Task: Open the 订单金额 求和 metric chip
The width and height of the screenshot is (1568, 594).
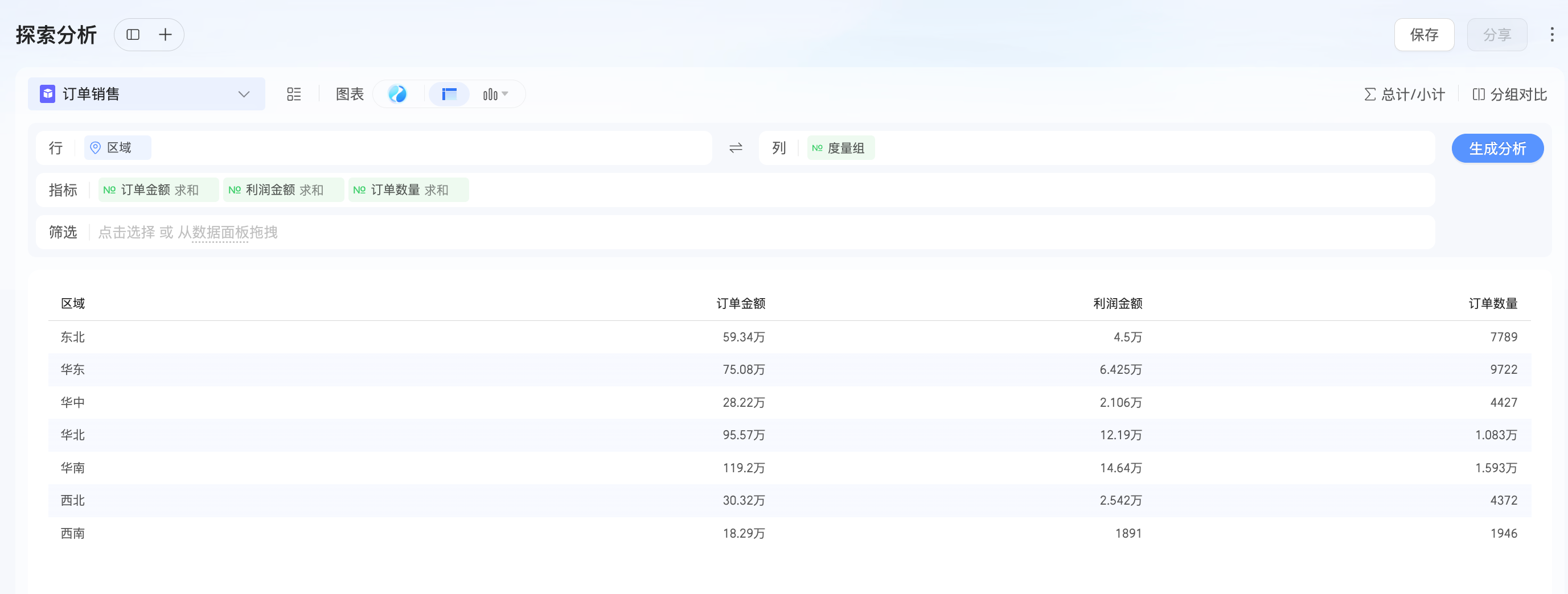Action: [158, 189]
